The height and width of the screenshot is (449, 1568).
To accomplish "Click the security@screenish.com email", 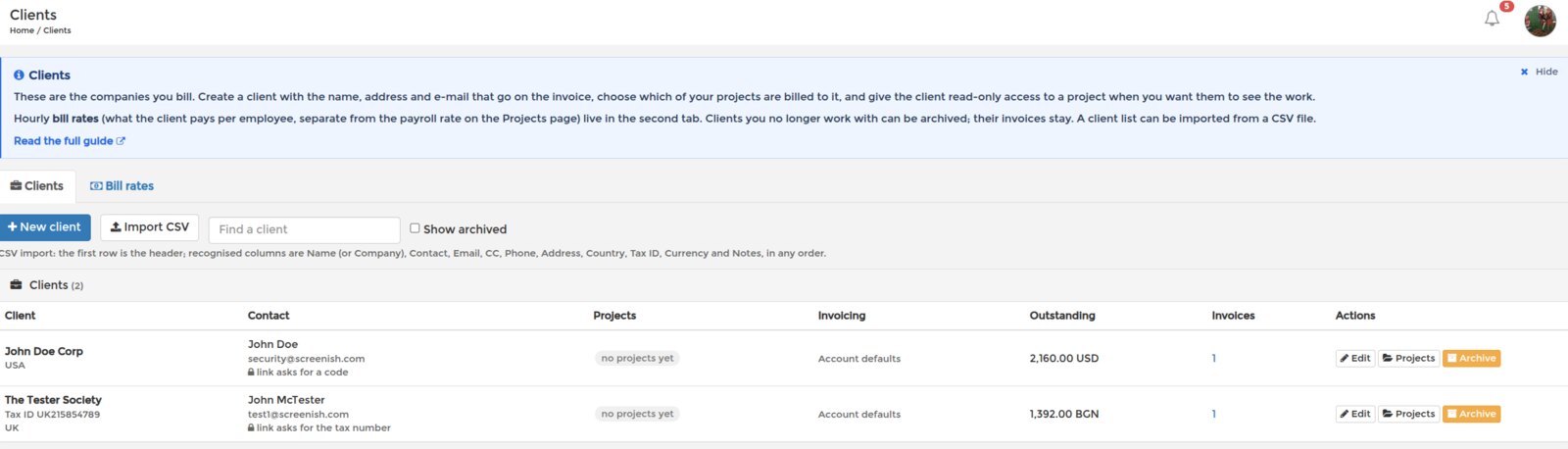I will click(x=306, y=359).
